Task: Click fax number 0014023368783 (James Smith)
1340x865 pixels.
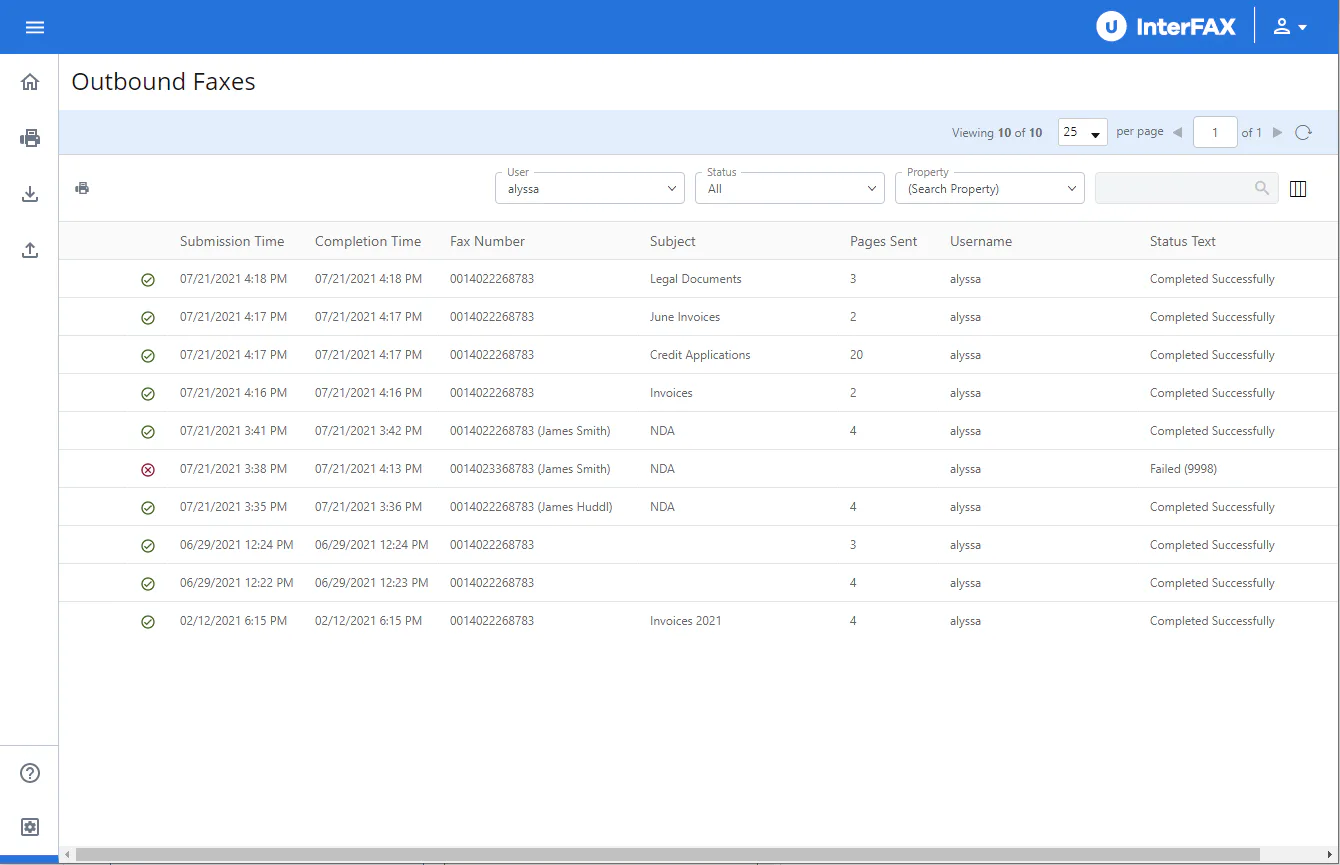Action: click(x=530, y=469)
